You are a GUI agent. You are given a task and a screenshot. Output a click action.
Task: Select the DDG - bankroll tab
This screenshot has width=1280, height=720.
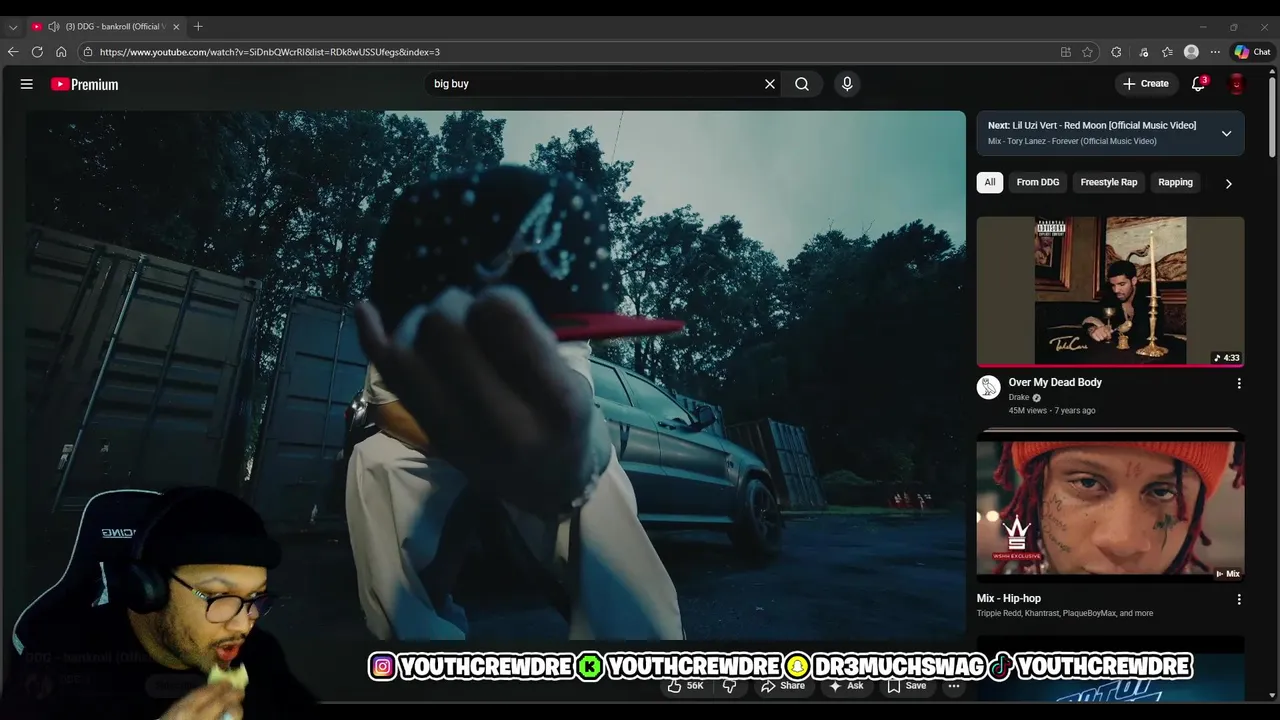click(x=105, y=27)
